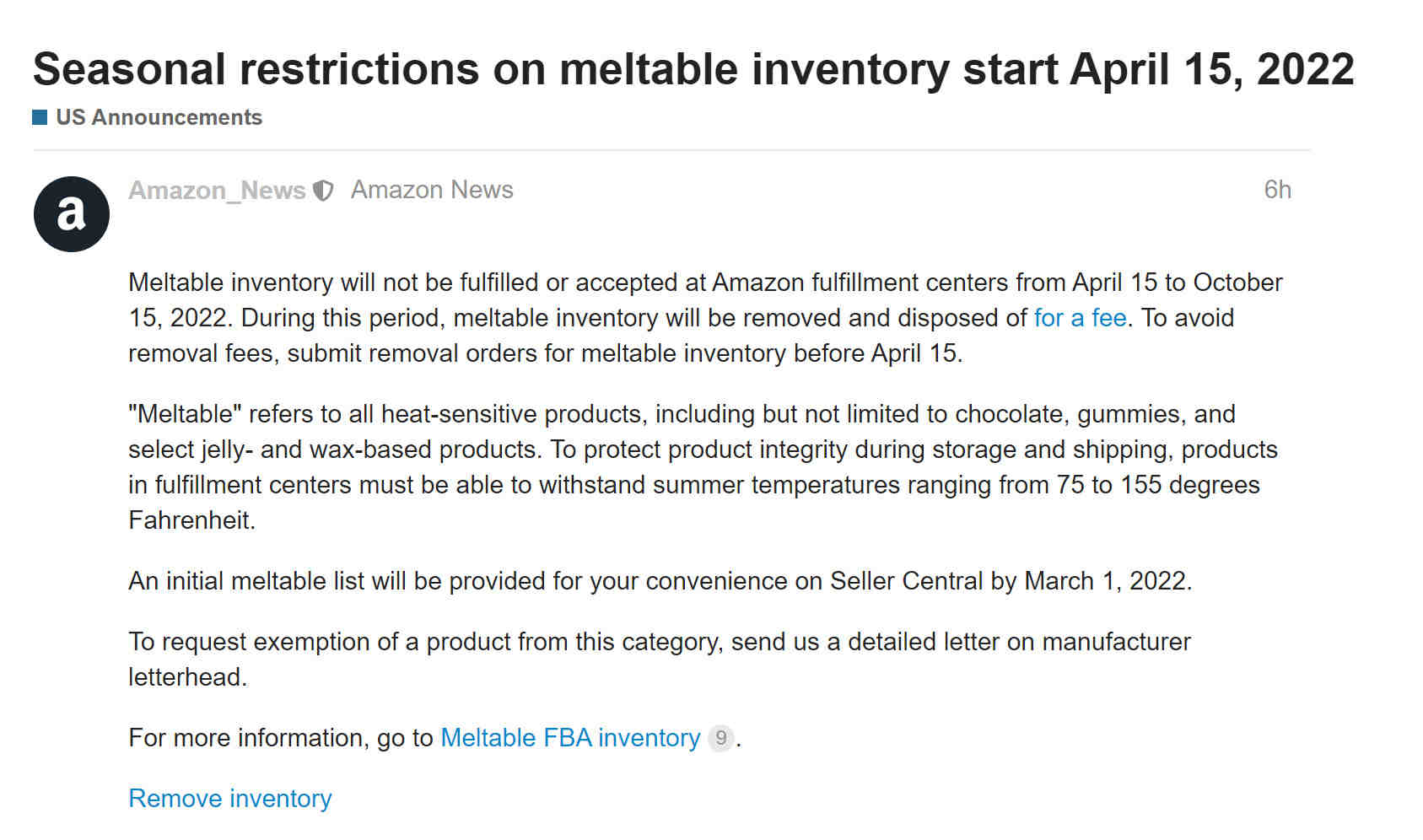Viewport: 1423px width, 840px height.
Task: Click the word 'Fahrenheit.' in the post
Action: pos(191,520)
